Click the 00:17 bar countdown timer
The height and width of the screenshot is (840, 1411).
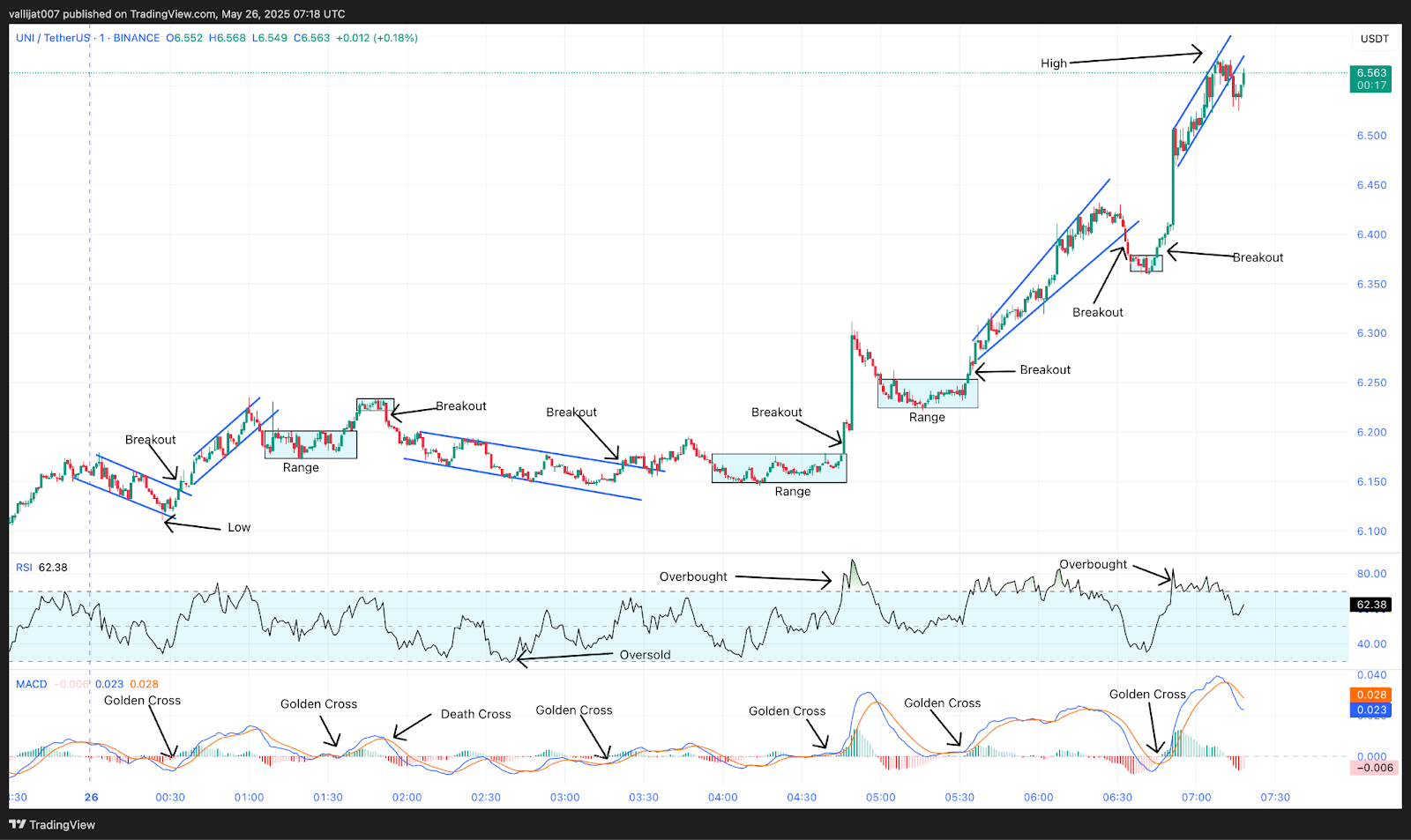click(x=1370, y=85)
